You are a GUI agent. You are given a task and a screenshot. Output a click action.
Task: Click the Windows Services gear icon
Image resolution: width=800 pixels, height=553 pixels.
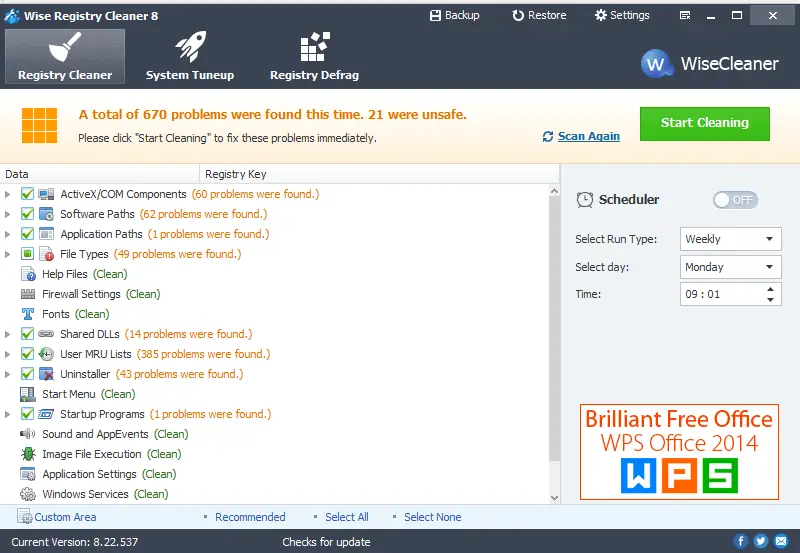28,494
